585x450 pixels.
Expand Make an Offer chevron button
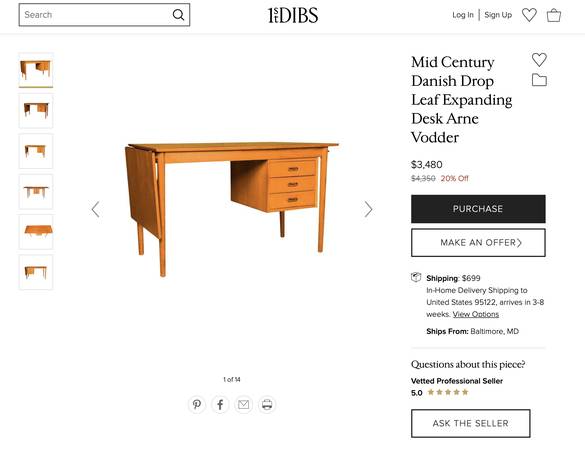(478, 243)
